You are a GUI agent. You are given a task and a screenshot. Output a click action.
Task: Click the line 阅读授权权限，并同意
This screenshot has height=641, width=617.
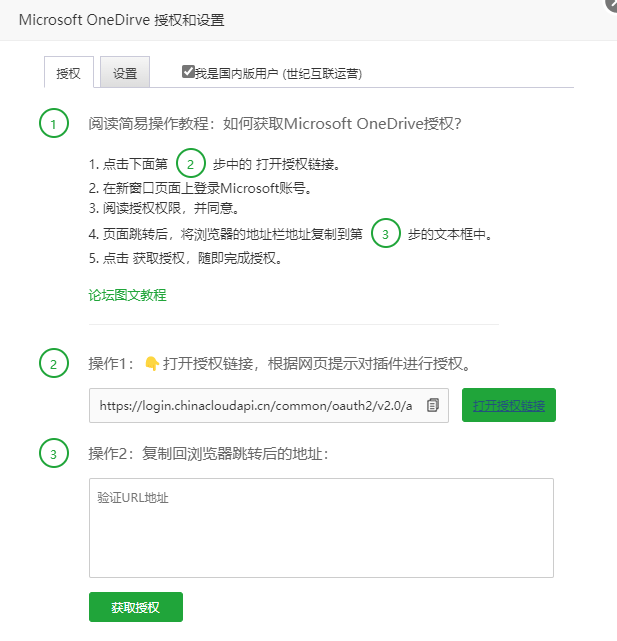coord(164,208)
